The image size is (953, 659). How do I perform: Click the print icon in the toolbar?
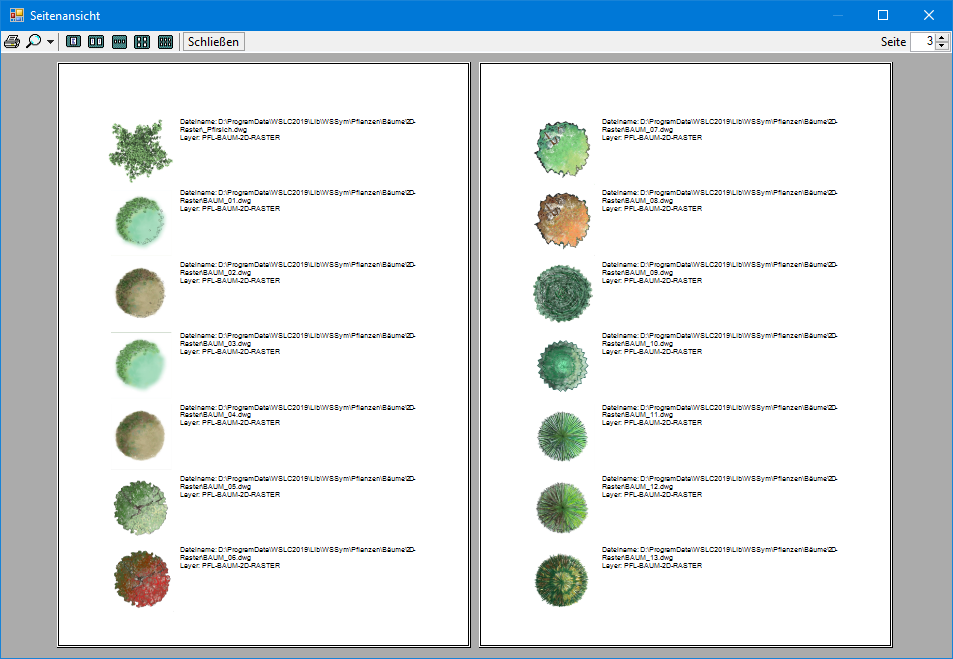(x=12, y=42)
